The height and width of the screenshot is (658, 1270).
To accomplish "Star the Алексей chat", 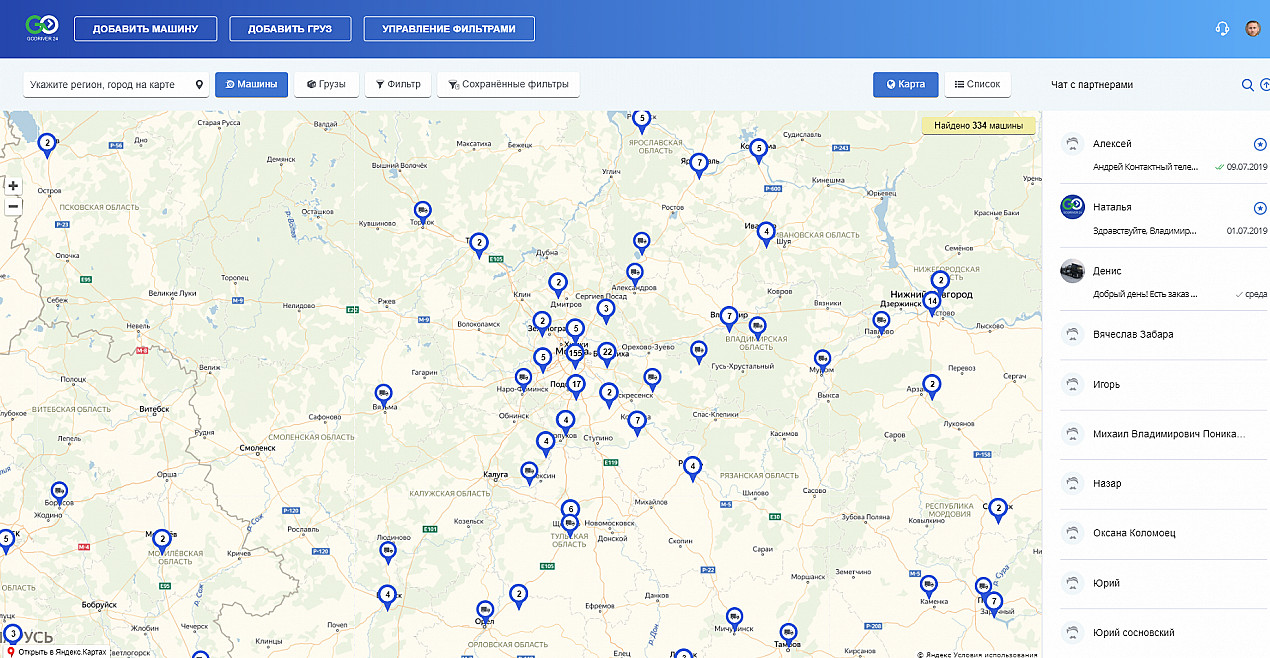I will click(x=1260, y=144).
